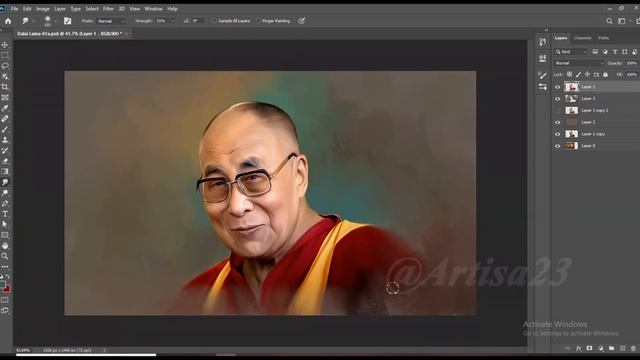Toggle lock transparent pixels
The height and width of the screenshot is (360, 640).
tap(569, 75)
